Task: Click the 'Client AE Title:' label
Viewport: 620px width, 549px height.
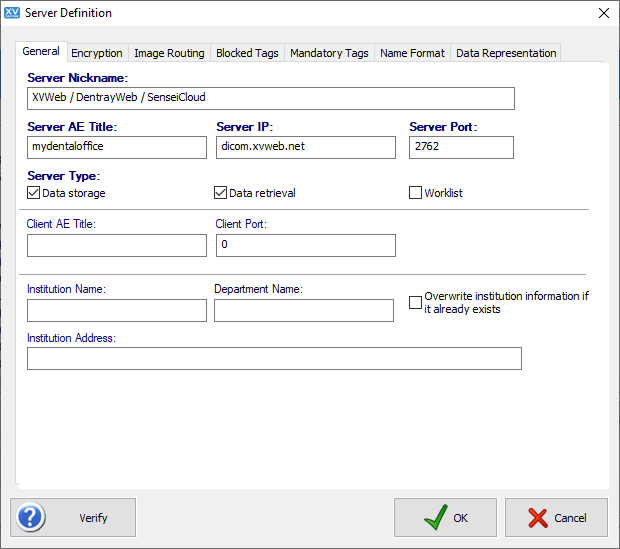Action: point(61,224)
